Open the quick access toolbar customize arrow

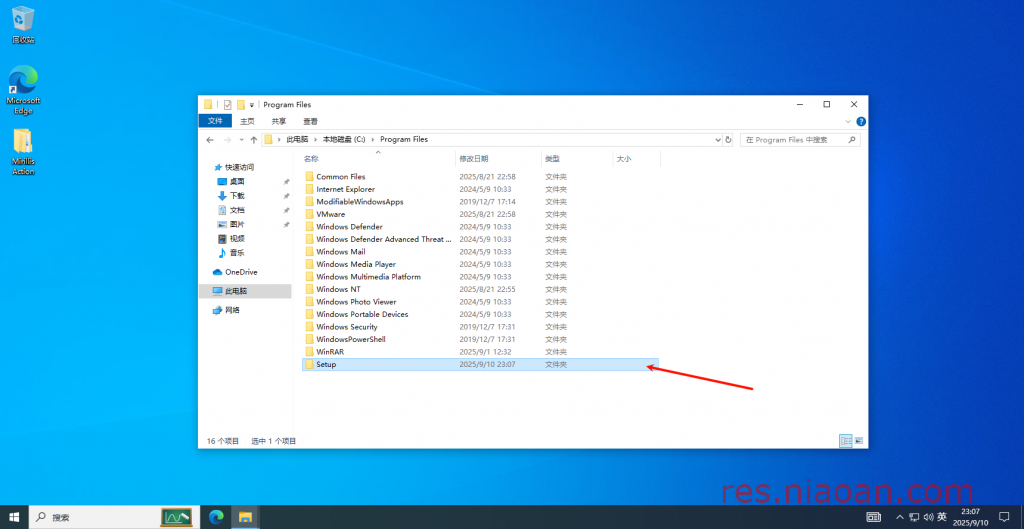coord(251,105)
